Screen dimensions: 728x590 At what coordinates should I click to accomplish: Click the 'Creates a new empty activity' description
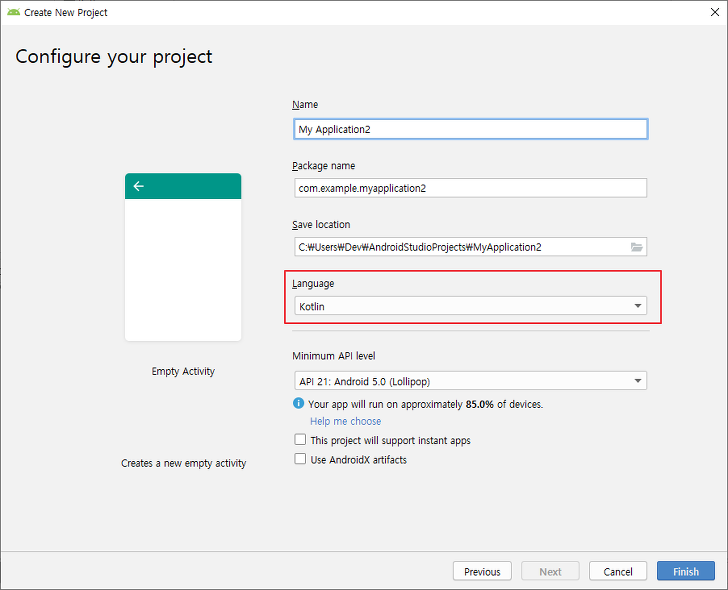[183, 463]
